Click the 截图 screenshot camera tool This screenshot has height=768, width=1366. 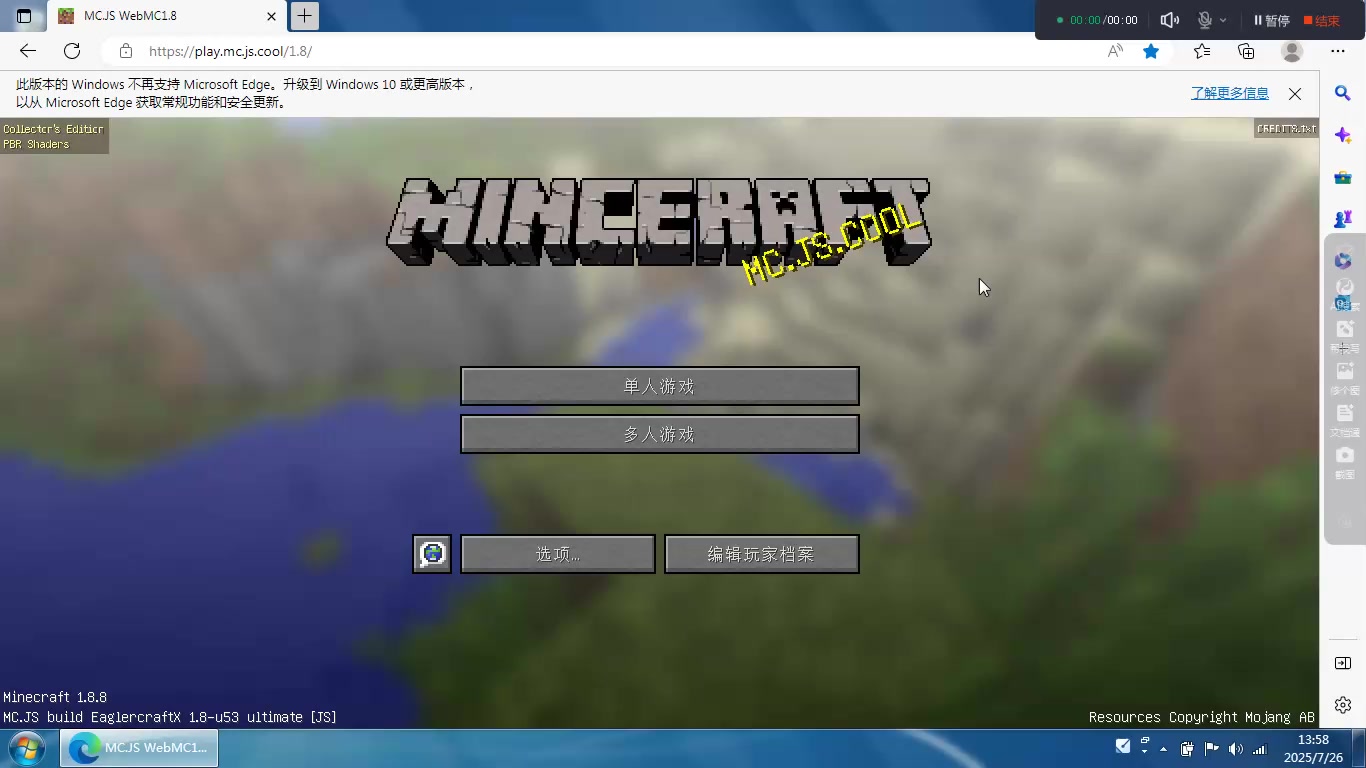pyautogui.click(x=1345, y=461)
